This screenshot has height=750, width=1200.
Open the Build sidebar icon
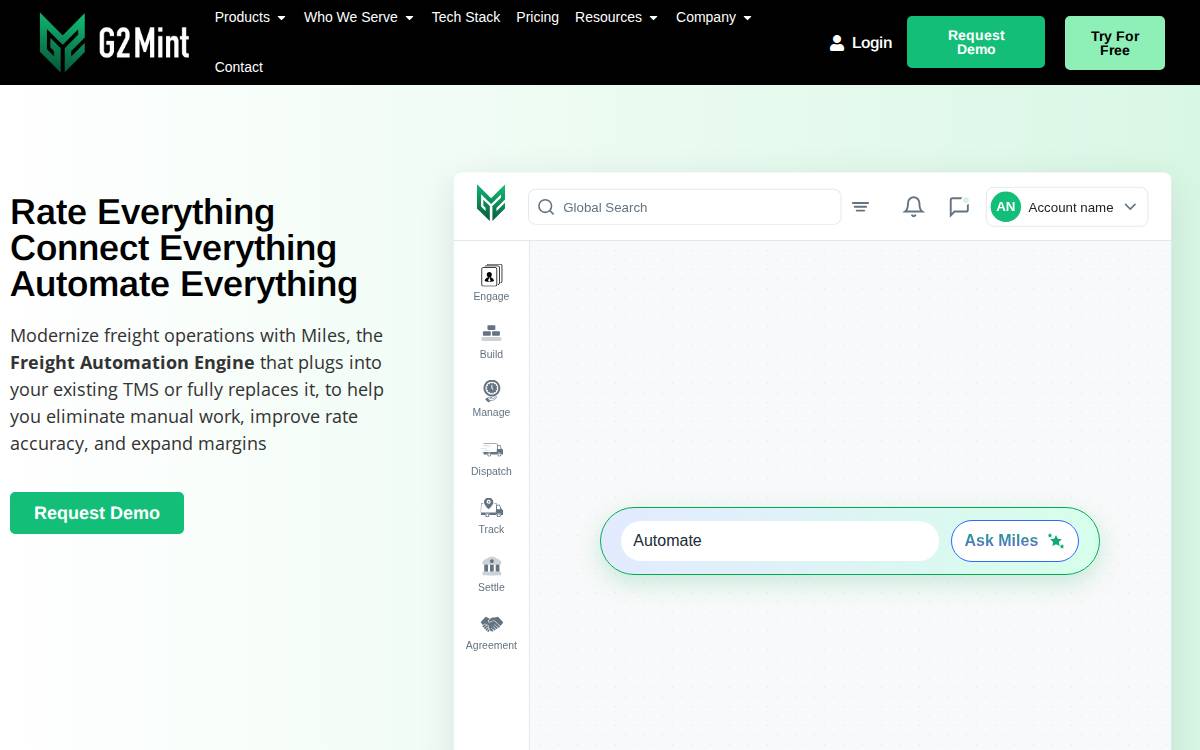491,333
